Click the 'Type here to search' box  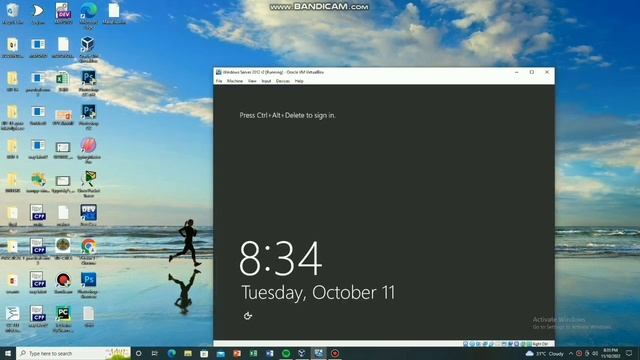(x=73, y=353)
